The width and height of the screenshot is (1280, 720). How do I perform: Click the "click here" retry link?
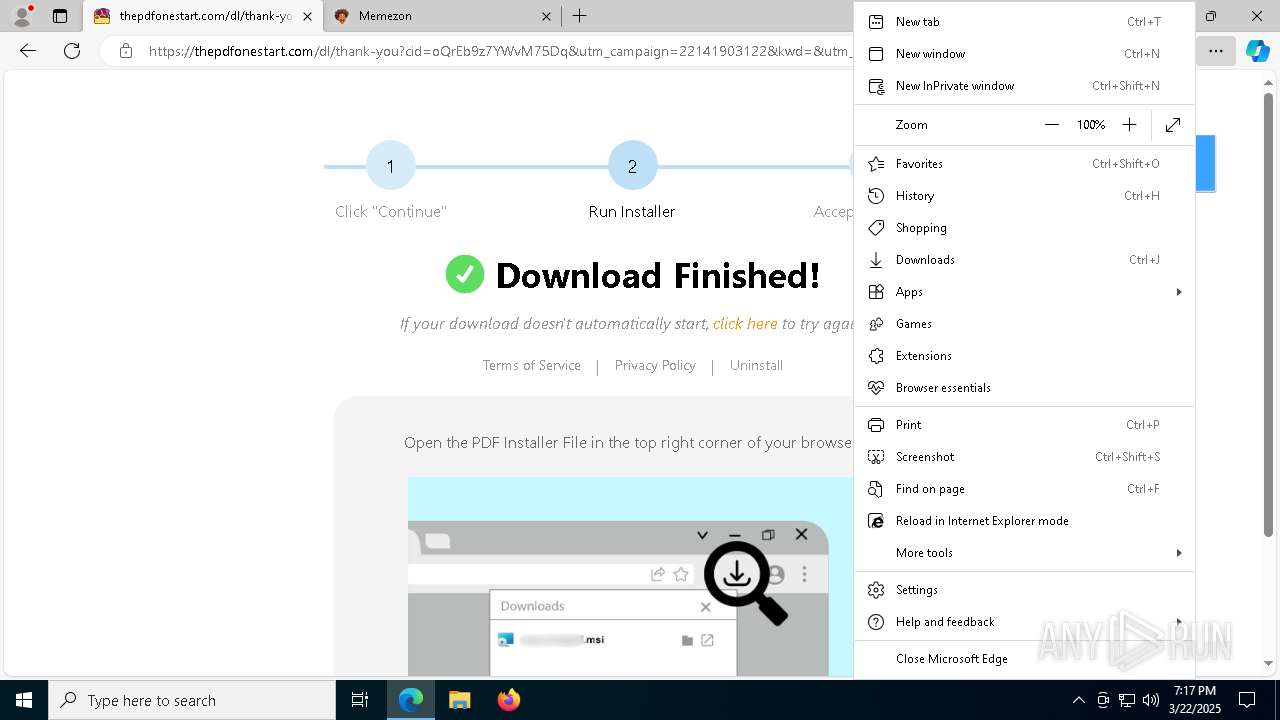[x=745, y=323]
